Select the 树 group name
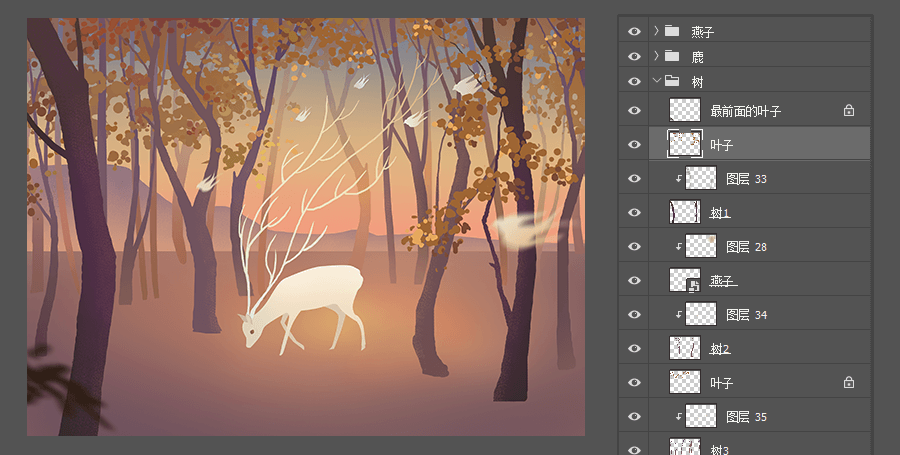The width and height of the screenshot is (900, 455). point(697,82)
